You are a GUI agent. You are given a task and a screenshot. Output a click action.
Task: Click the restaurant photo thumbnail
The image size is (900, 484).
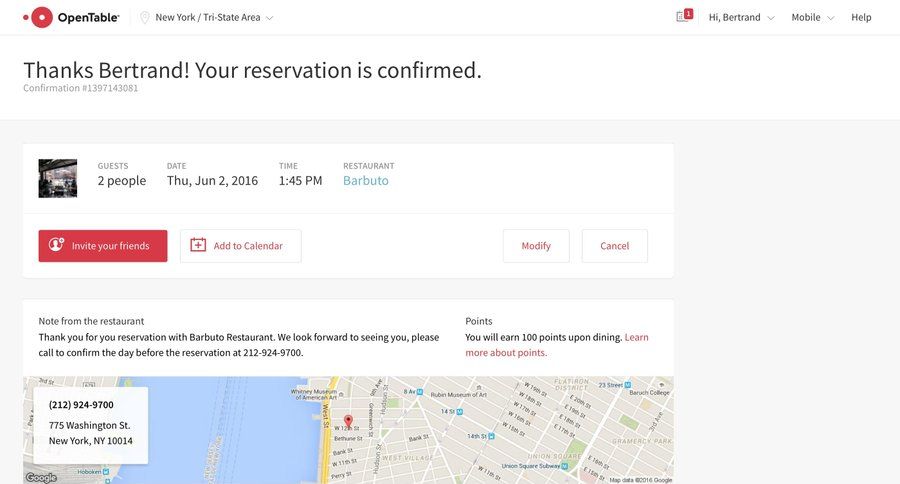[58, 178]
